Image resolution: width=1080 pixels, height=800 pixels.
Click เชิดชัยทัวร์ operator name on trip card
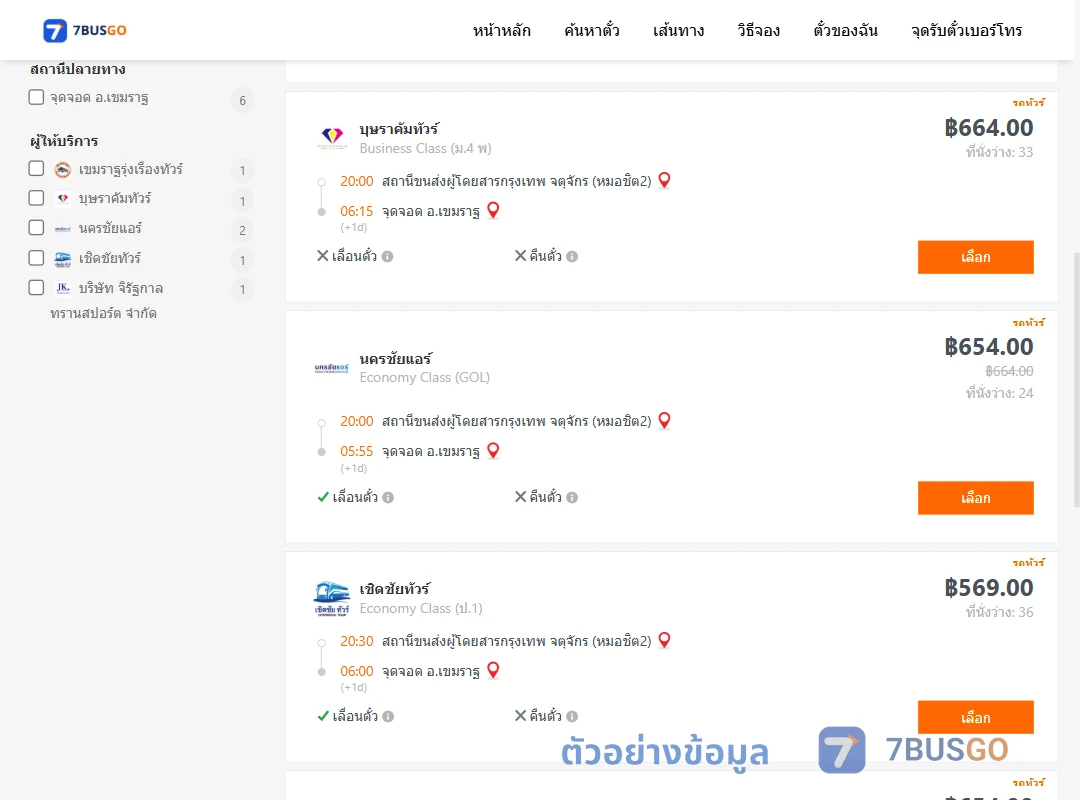(x=395, y=589)
